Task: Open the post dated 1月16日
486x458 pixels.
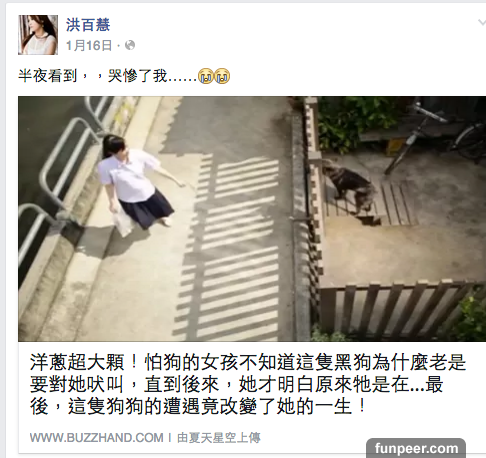Action: (89, 45)
